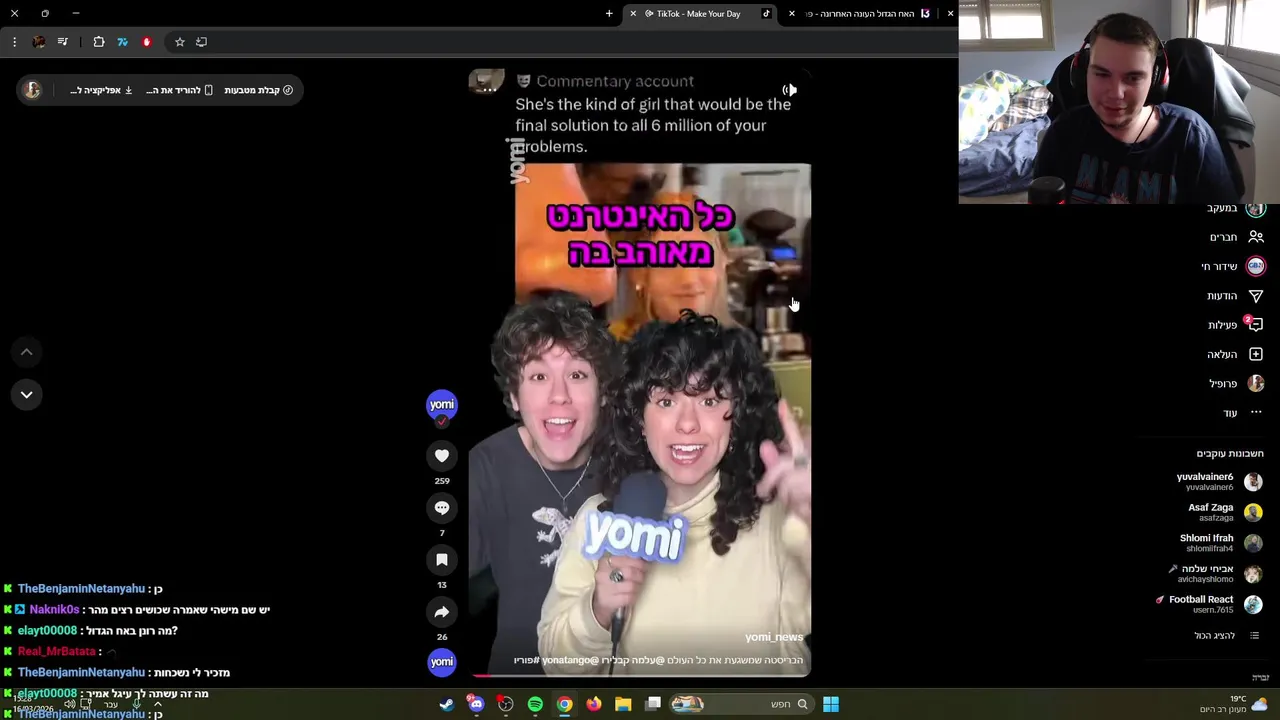Screen dimensions: 1280x720
Task: Open browser three-dot menu
Action: tap(14, 42)
